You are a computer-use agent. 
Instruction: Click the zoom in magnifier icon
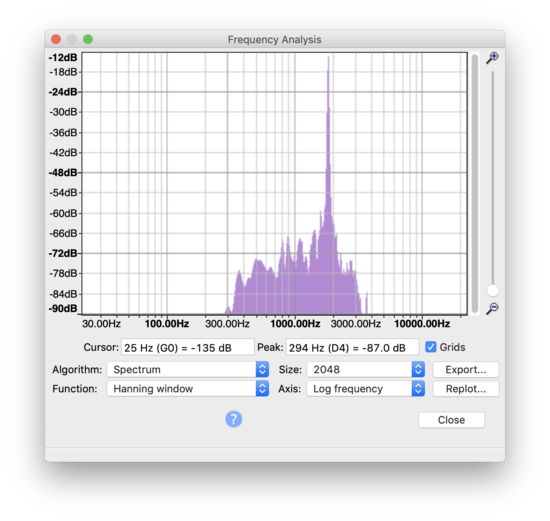(492, 58)
